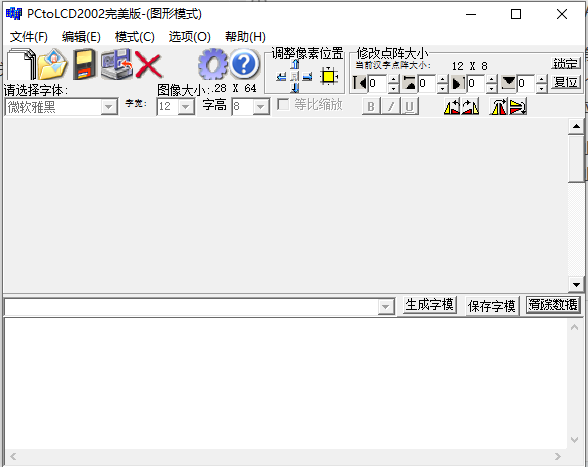The height and width of the screenshot is (467, 588).
Task: Click canvas scrollbar up arrow
Action: coord(576,126)
